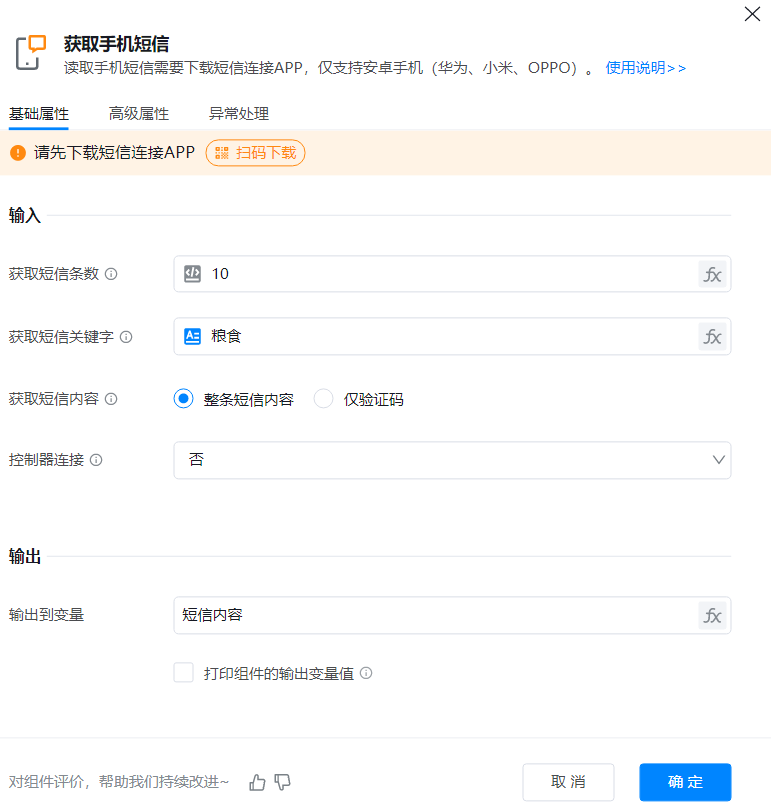Select the 整条短信内容 radio option
Screen dimensions: 771x807
pyautogui.click(x=183, y=399)
